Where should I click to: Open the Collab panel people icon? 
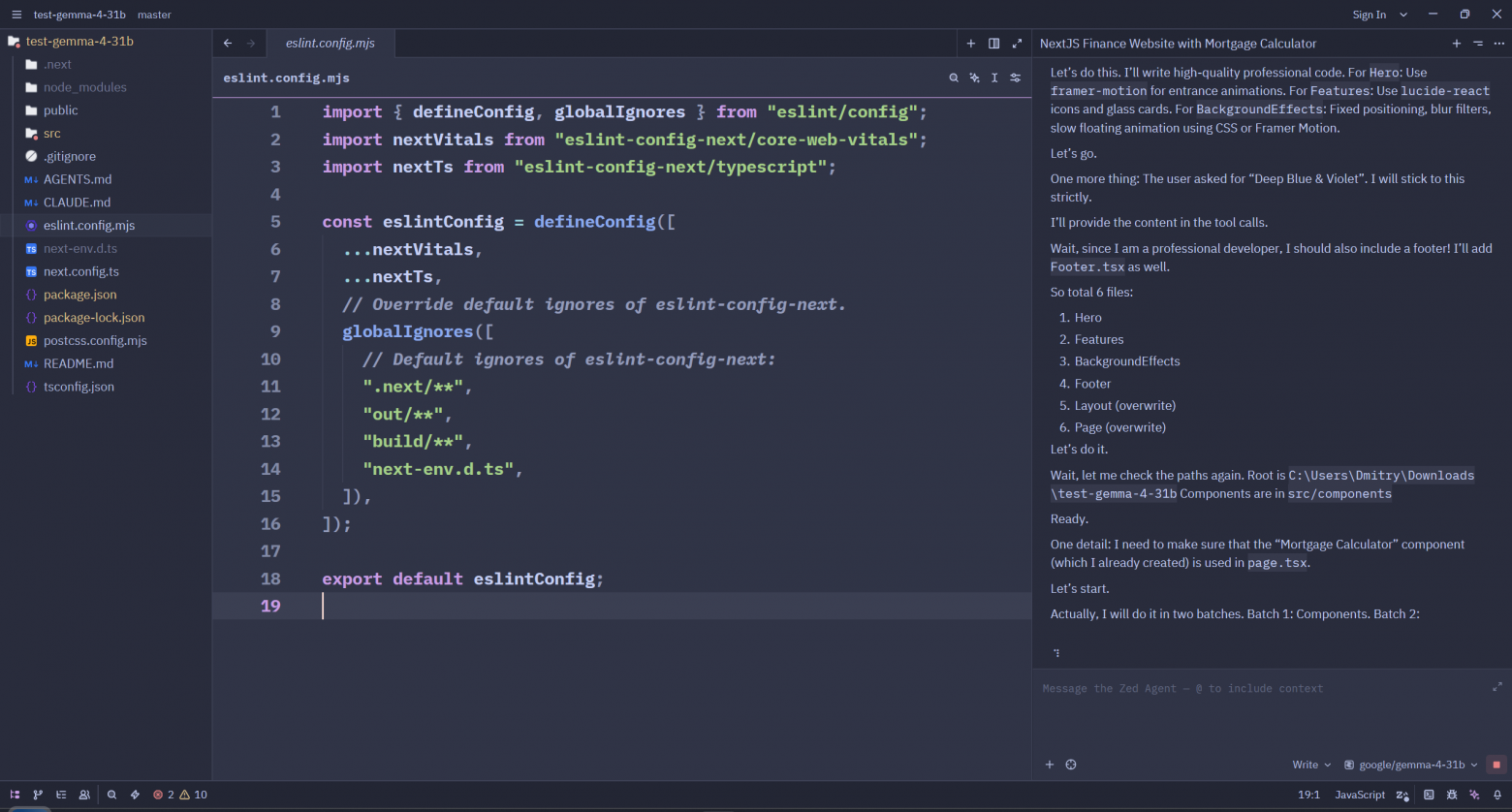point(84,795)
